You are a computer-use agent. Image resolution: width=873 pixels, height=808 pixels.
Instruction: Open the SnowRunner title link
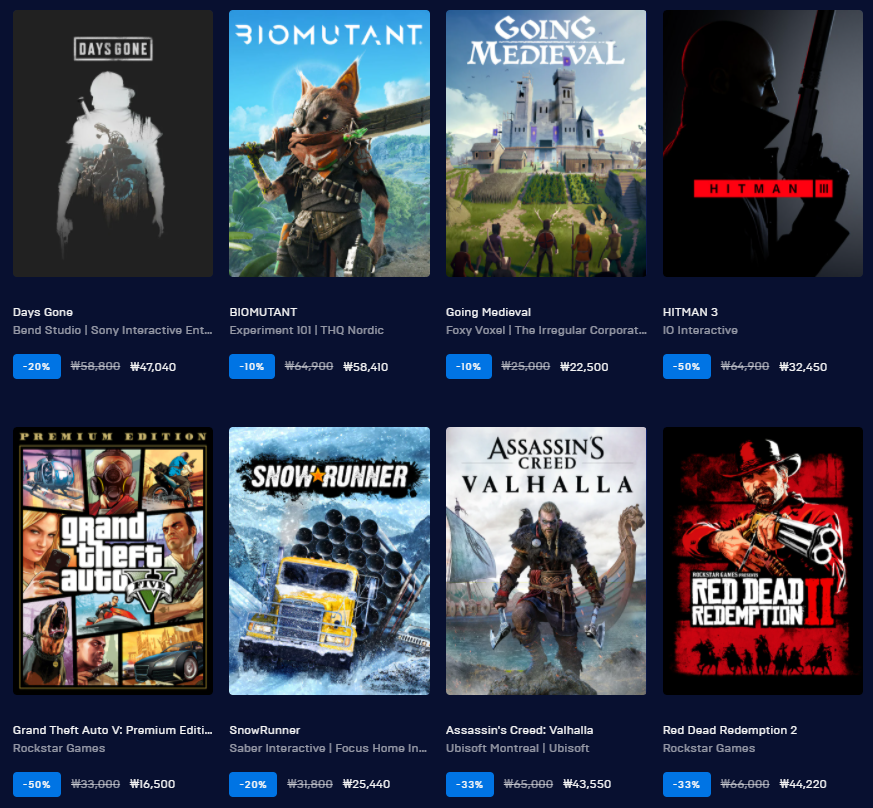point(265,730)
